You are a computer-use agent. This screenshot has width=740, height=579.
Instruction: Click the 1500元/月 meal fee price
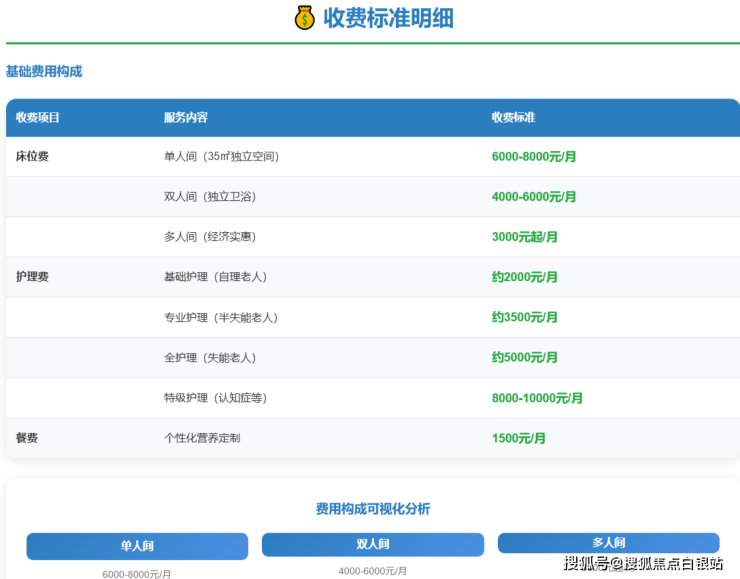coord(518,438)
